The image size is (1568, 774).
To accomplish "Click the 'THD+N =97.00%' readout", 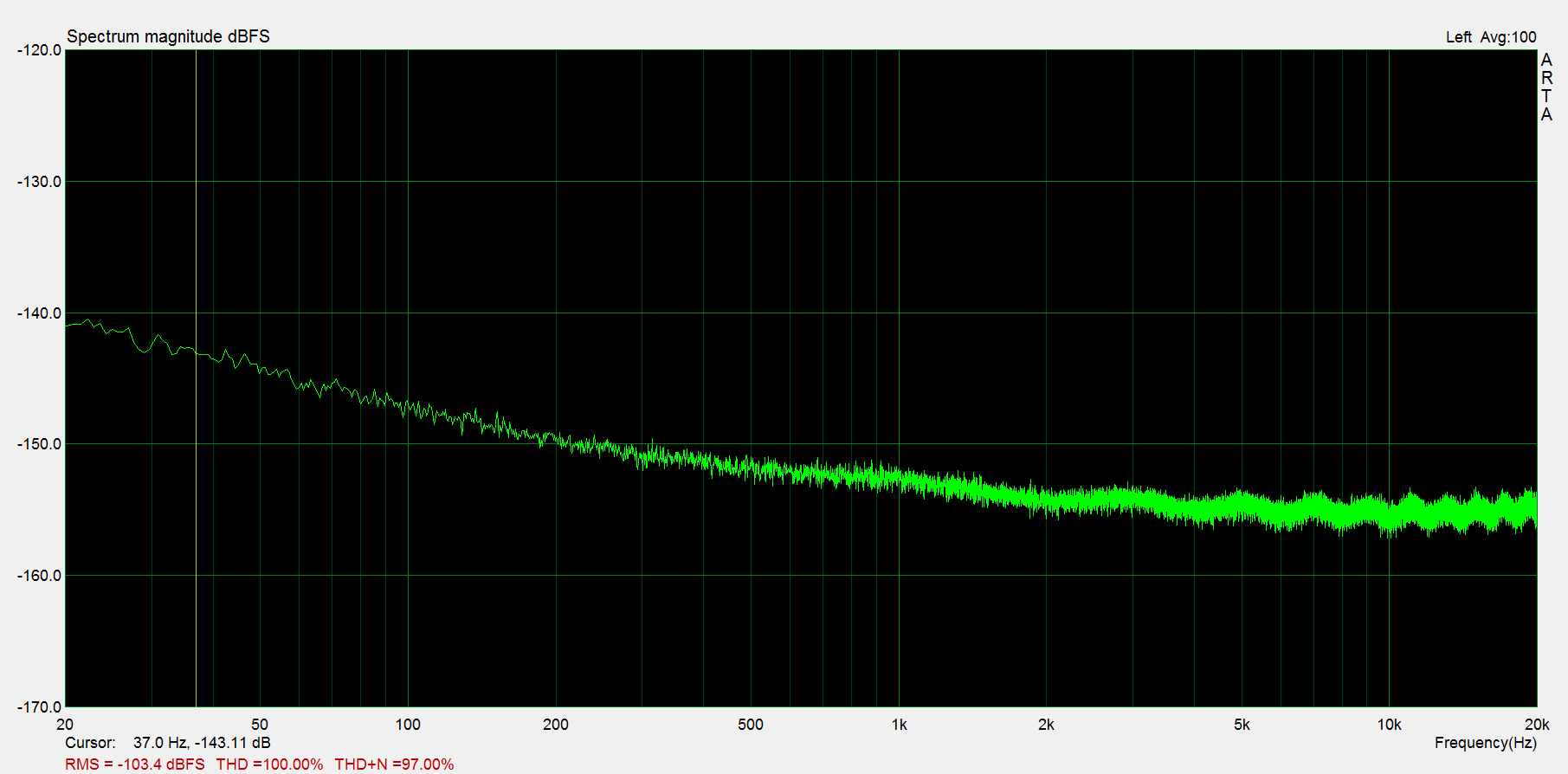I will 394,764.
